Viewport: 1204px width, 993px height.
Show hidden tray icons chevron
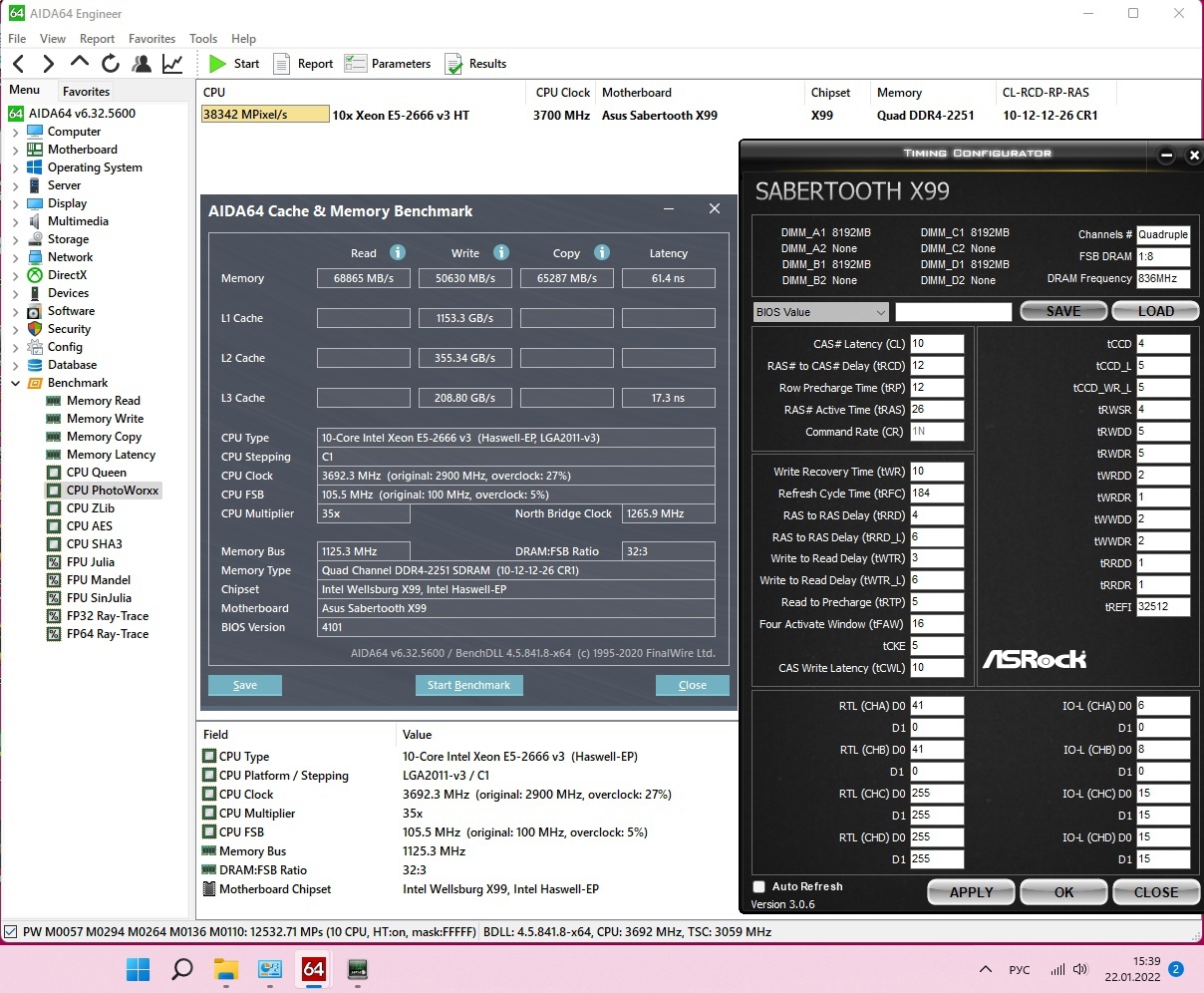tap(986, 969)
